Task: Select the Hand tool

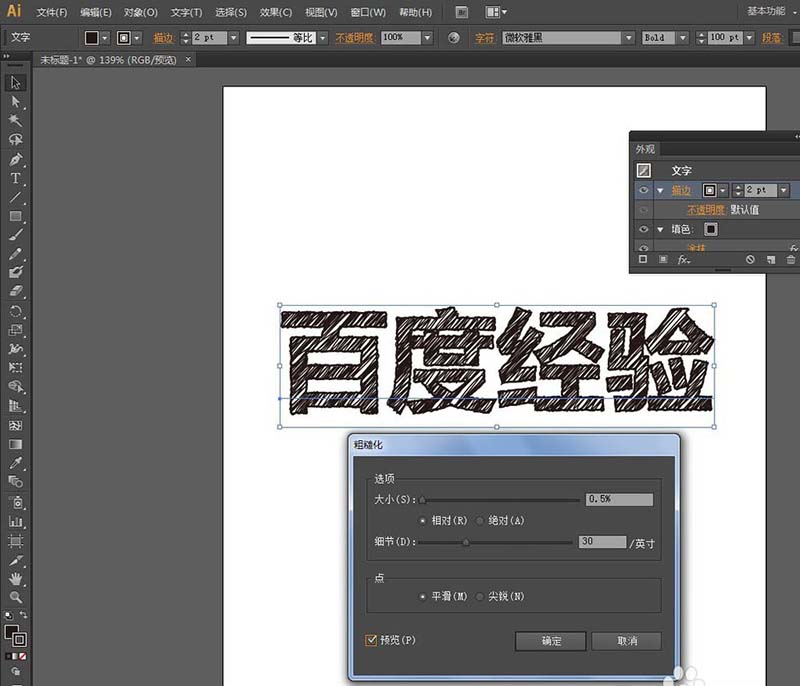Action: click(16, 578)
